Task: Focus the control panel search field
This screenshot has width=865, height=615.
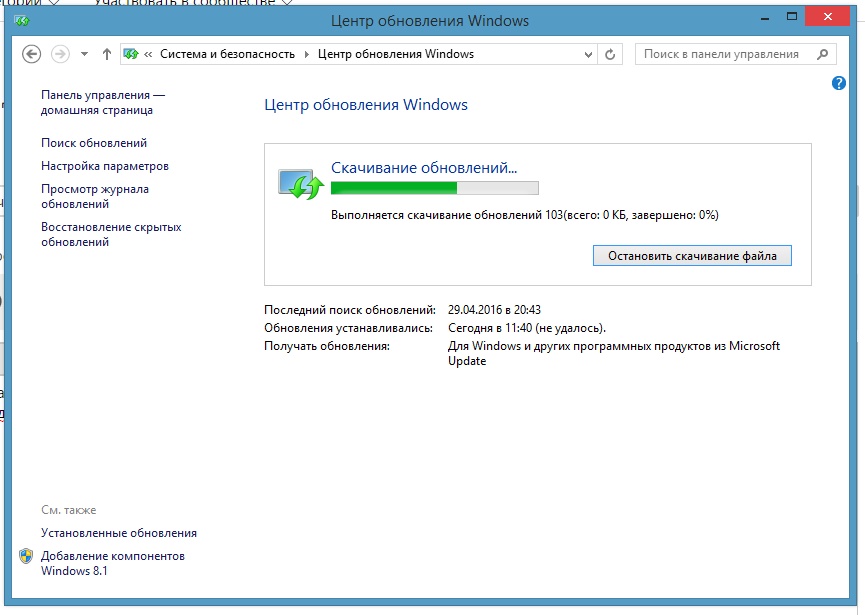Action: point(735,54)
